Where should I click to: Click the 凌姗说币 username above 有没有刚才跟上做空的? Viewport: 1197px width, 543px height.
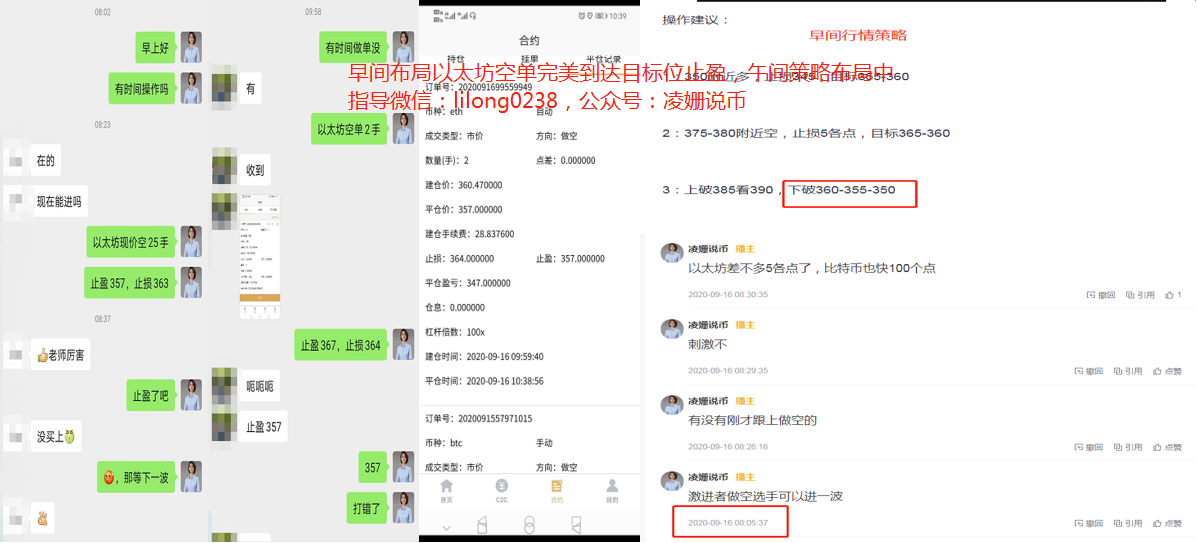coord(707,401)
